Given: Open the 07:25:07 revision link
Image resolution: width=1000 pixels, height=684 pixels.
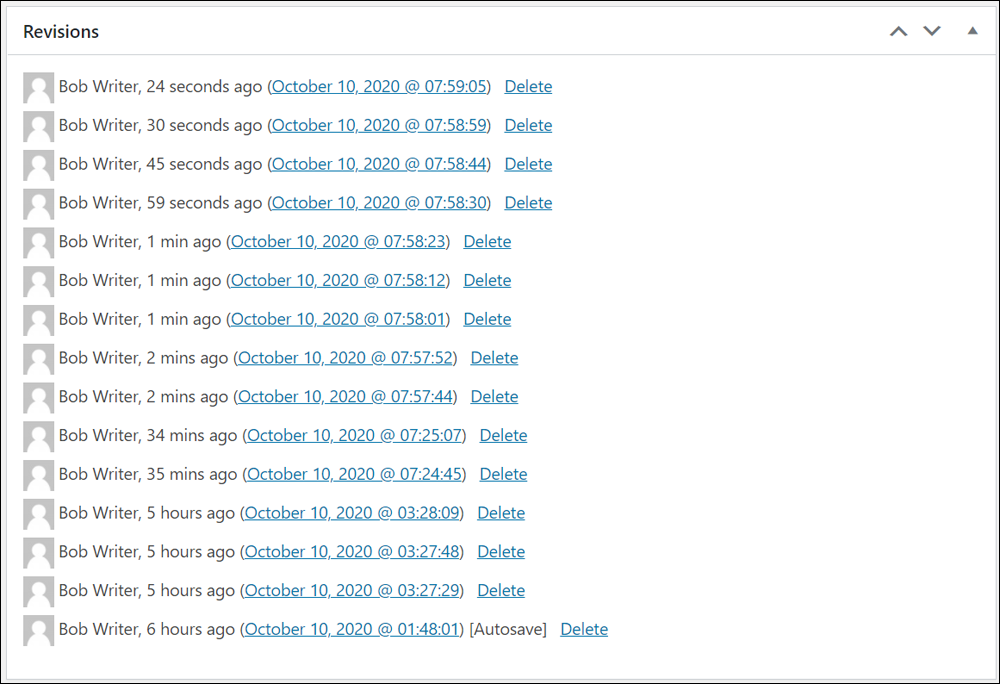Looking at the screenshot, I should click(x=355, y=435).
